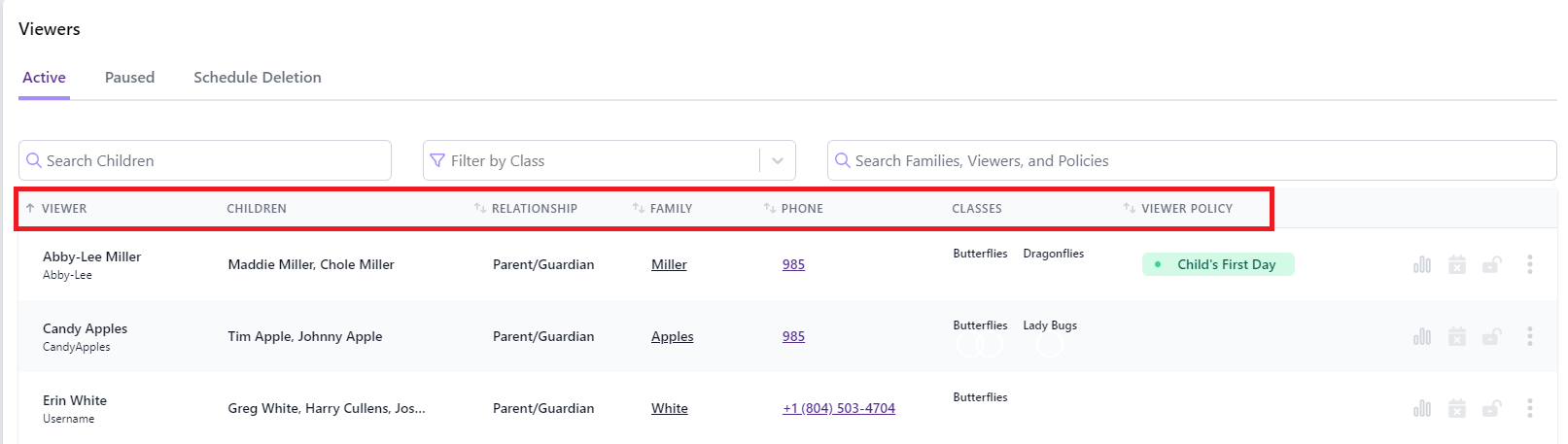1568x444 pixels.
Task: Click username CandyApples under Candy Apples
Action: 77,347
